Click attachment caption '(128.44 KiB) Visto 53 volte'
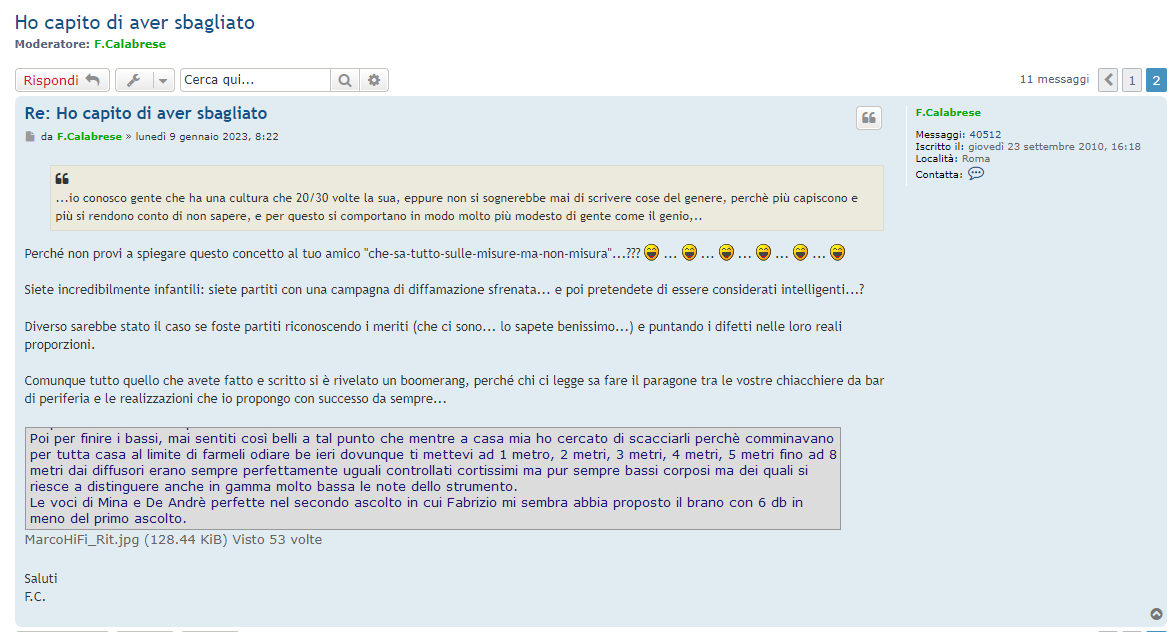The width and height of the screenshot is (1176, 632). pyautogui.click(x=233, y=540)
